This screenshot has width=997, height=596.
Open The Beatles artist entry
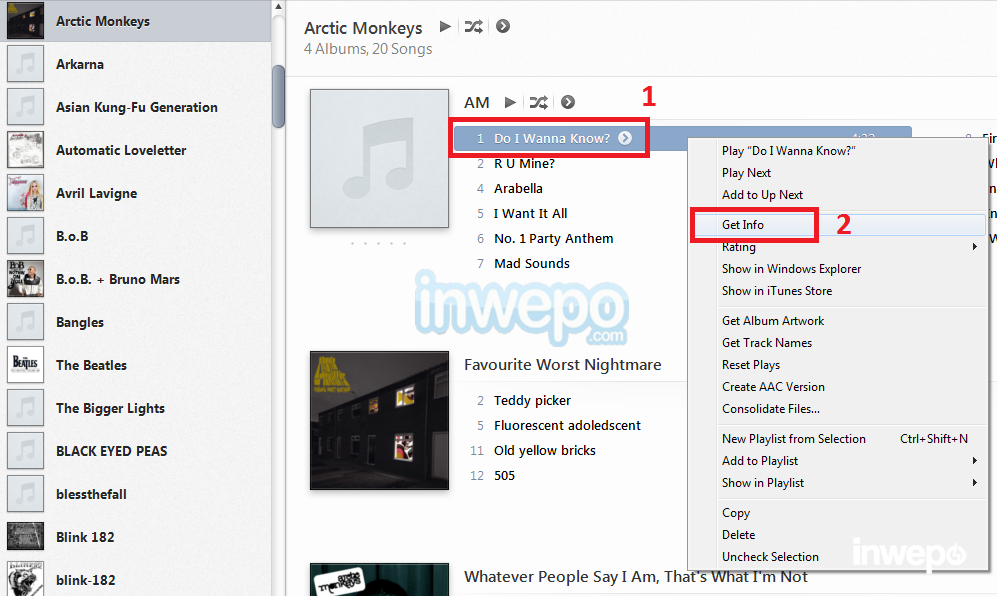coord(135,365)
